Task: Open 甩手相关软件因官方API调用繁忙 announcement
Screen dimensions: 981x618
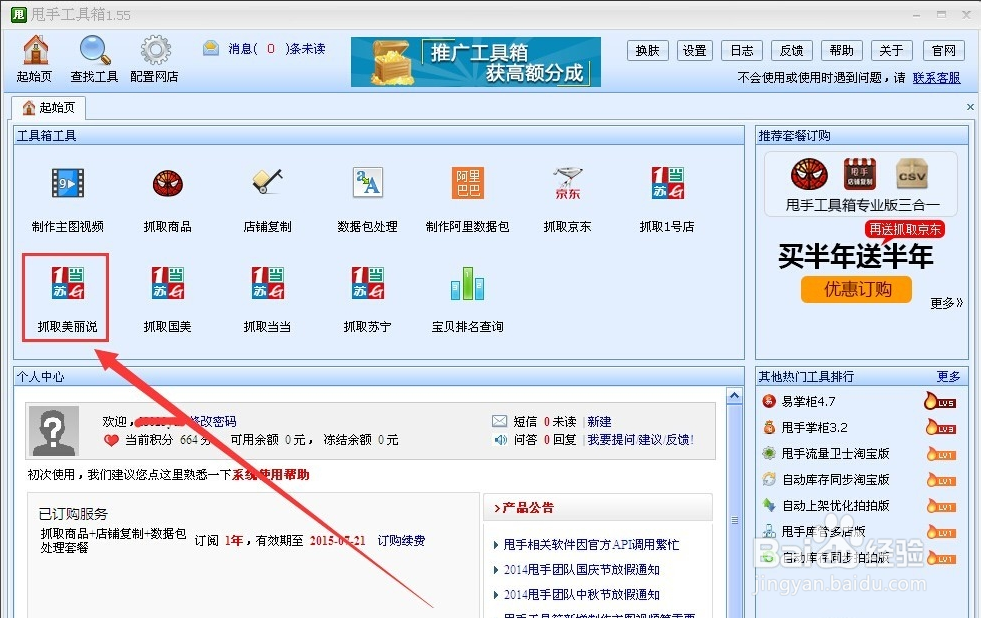Action: pyautogui.click(x=591, y=545)
